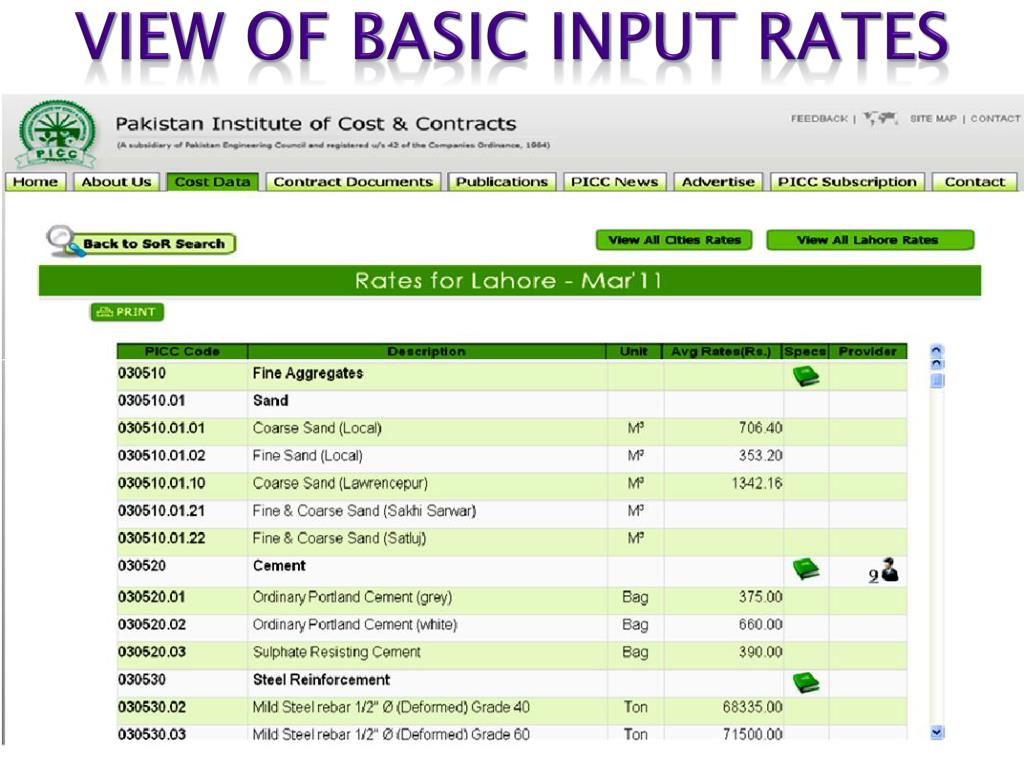
Task: Switch to the Publications tab
Action: pos(502,182)
